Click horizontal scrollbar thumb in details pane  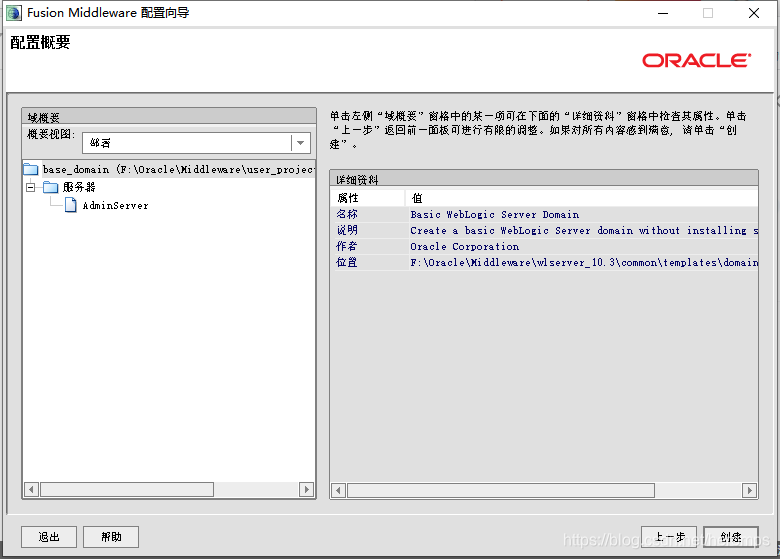501,491
